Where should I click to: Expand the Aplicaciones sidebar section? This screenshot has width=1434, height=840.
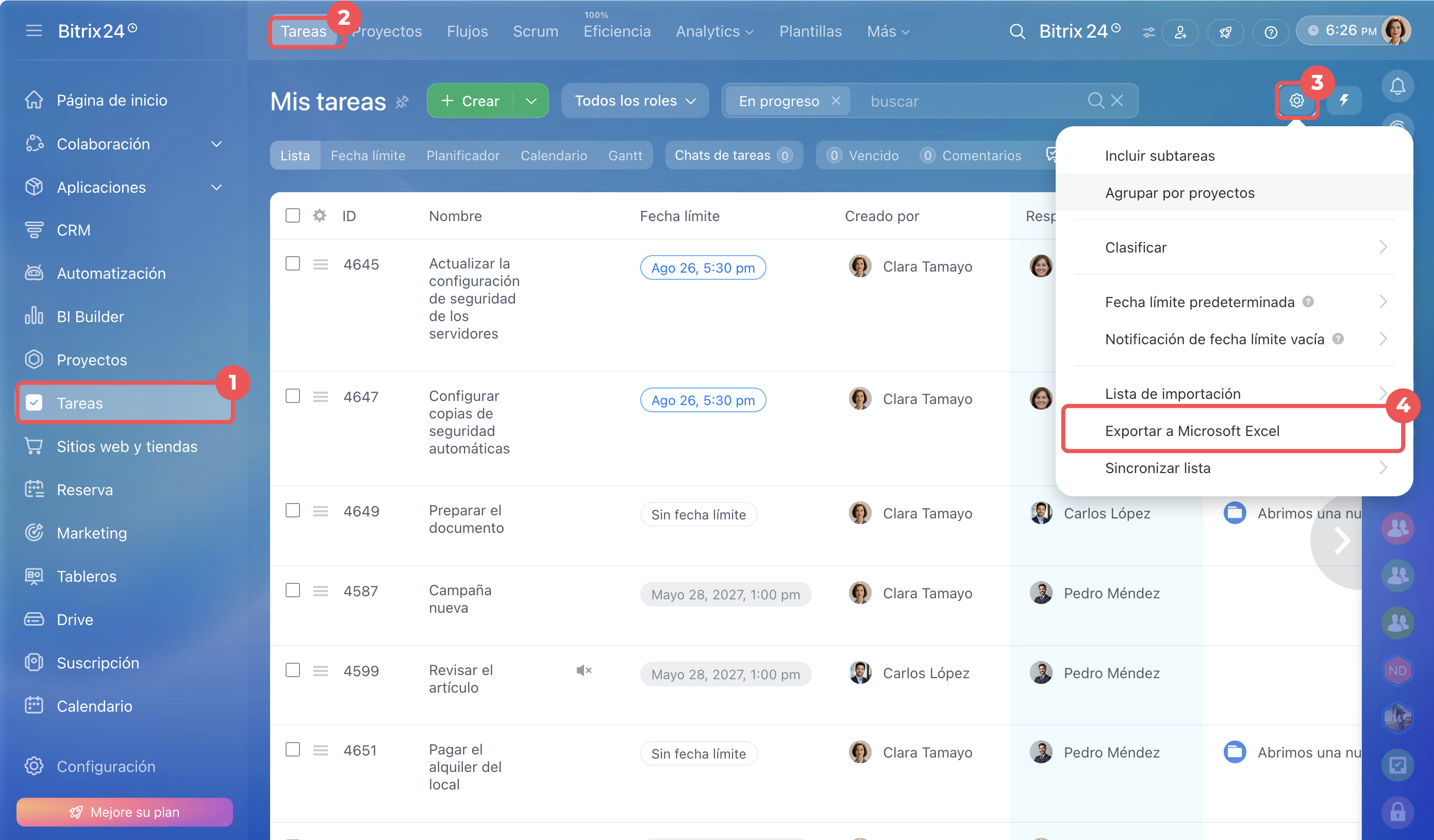pos(216,187)
